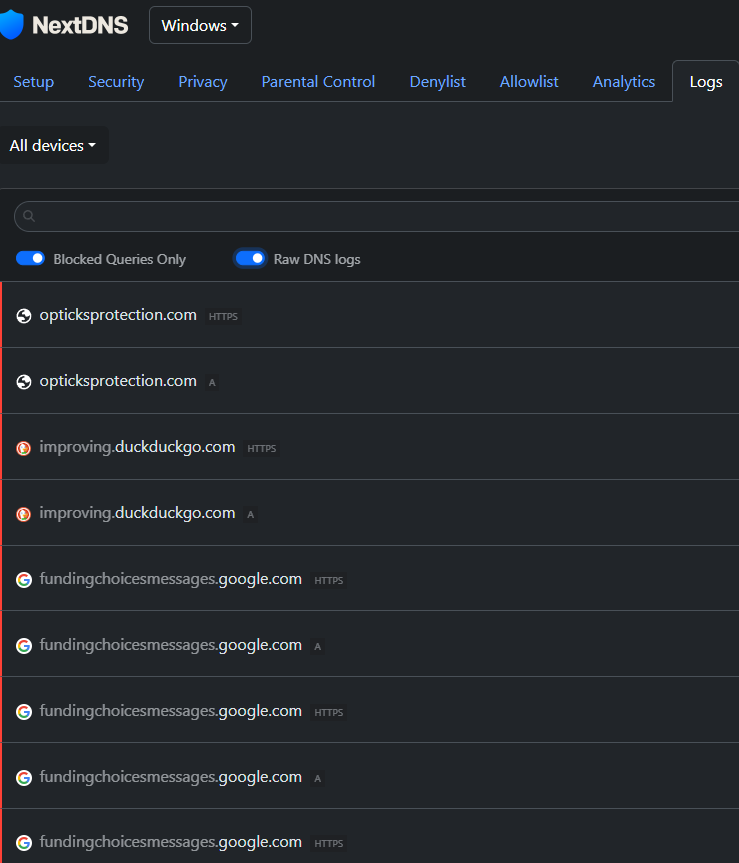Select improving.duckduckgo.com text in HTTPS row
This screenshot has width=739, height=863.
coord(137,447)
